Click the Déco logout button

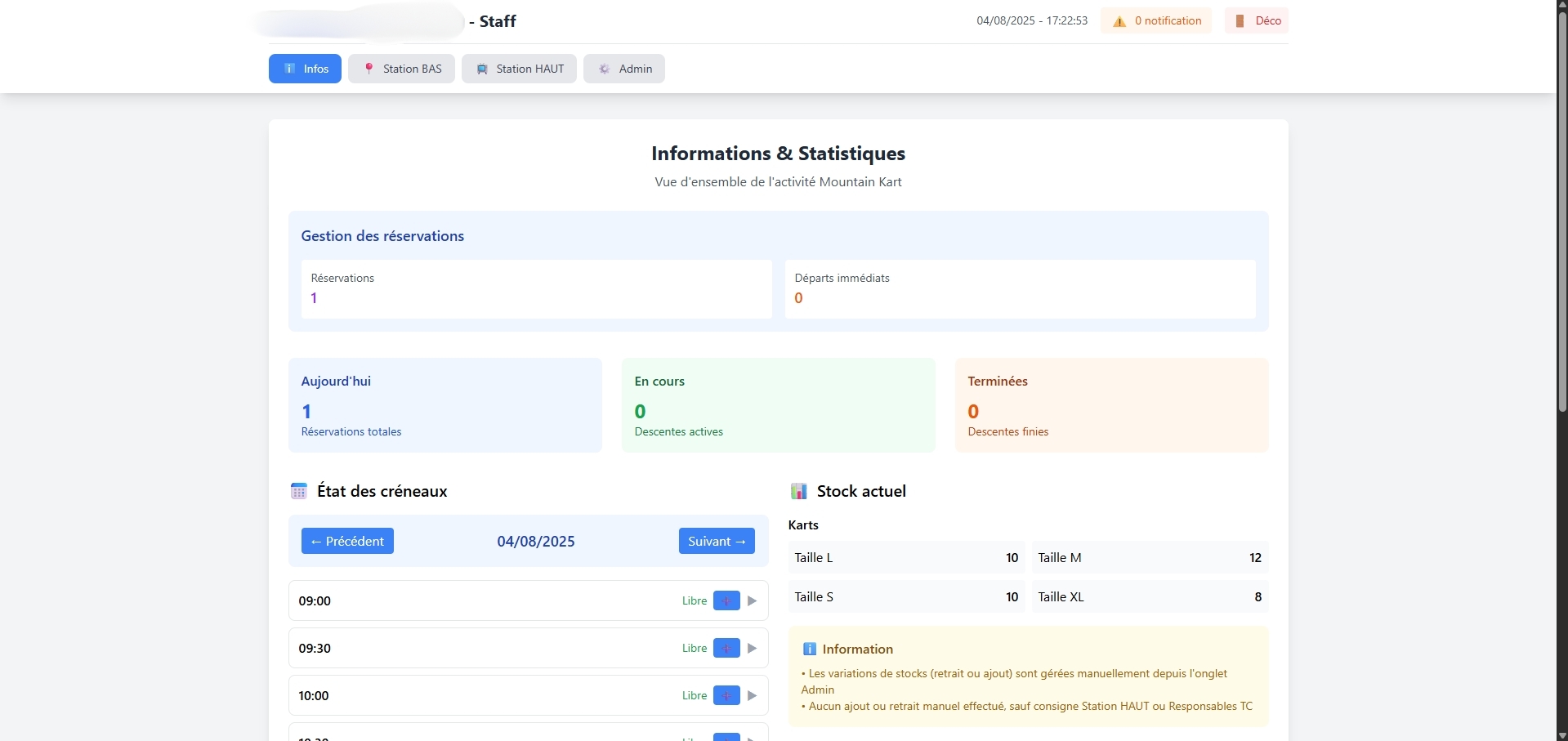[1257, 20]
